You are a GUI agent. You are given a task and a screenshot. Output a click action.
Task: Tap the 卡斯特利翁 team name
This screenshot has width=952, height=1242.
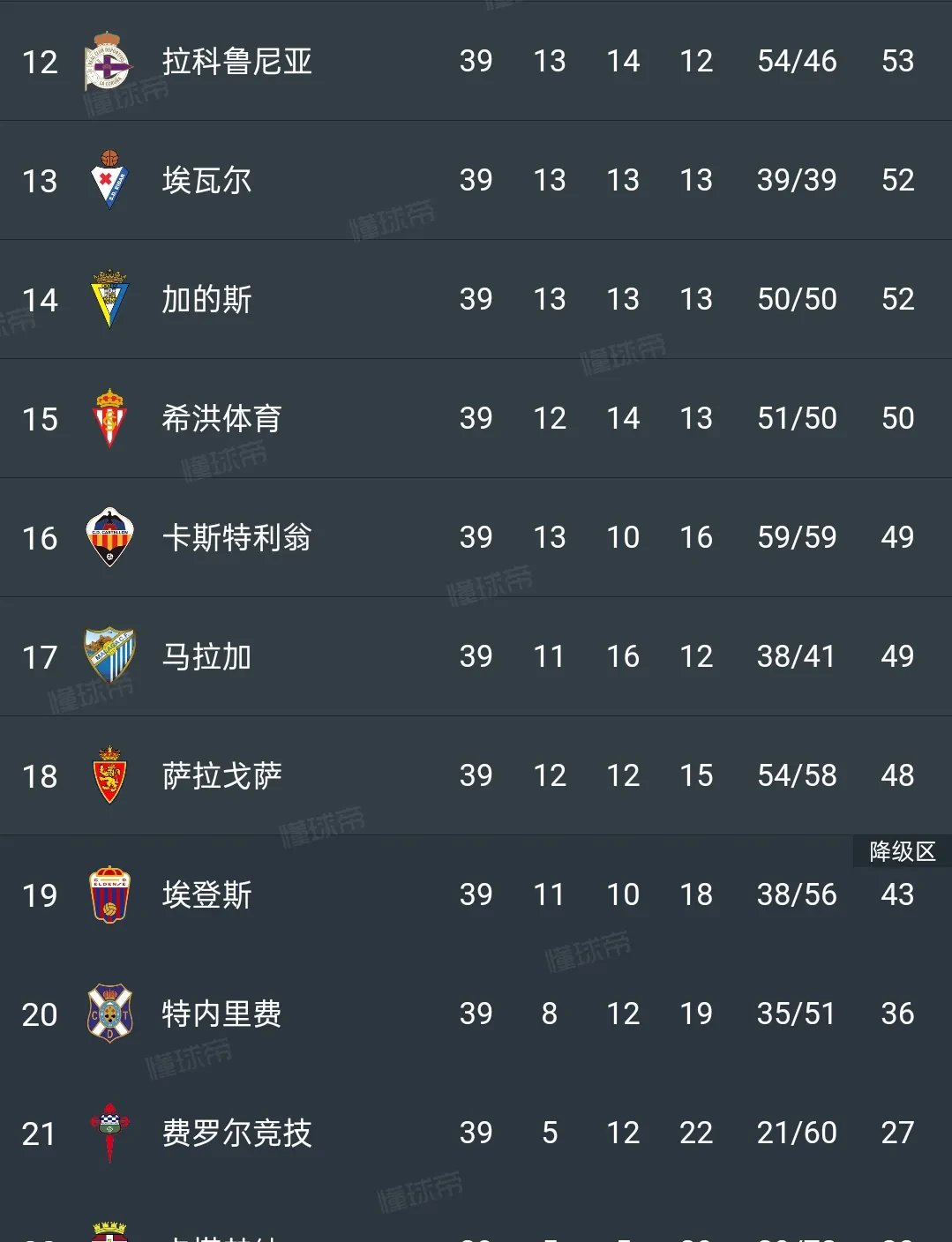click(236, 538)
